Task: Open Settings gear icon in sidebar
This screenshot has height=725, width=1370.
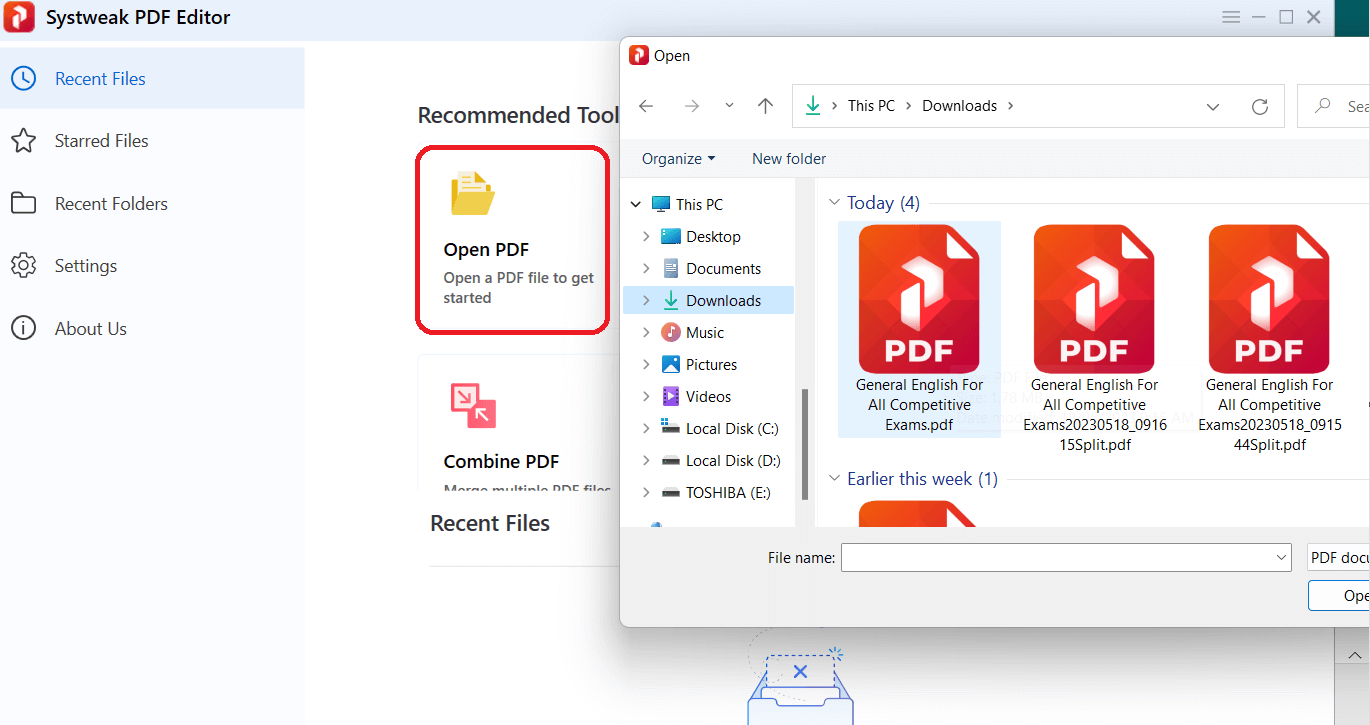Action: [23, 266]
